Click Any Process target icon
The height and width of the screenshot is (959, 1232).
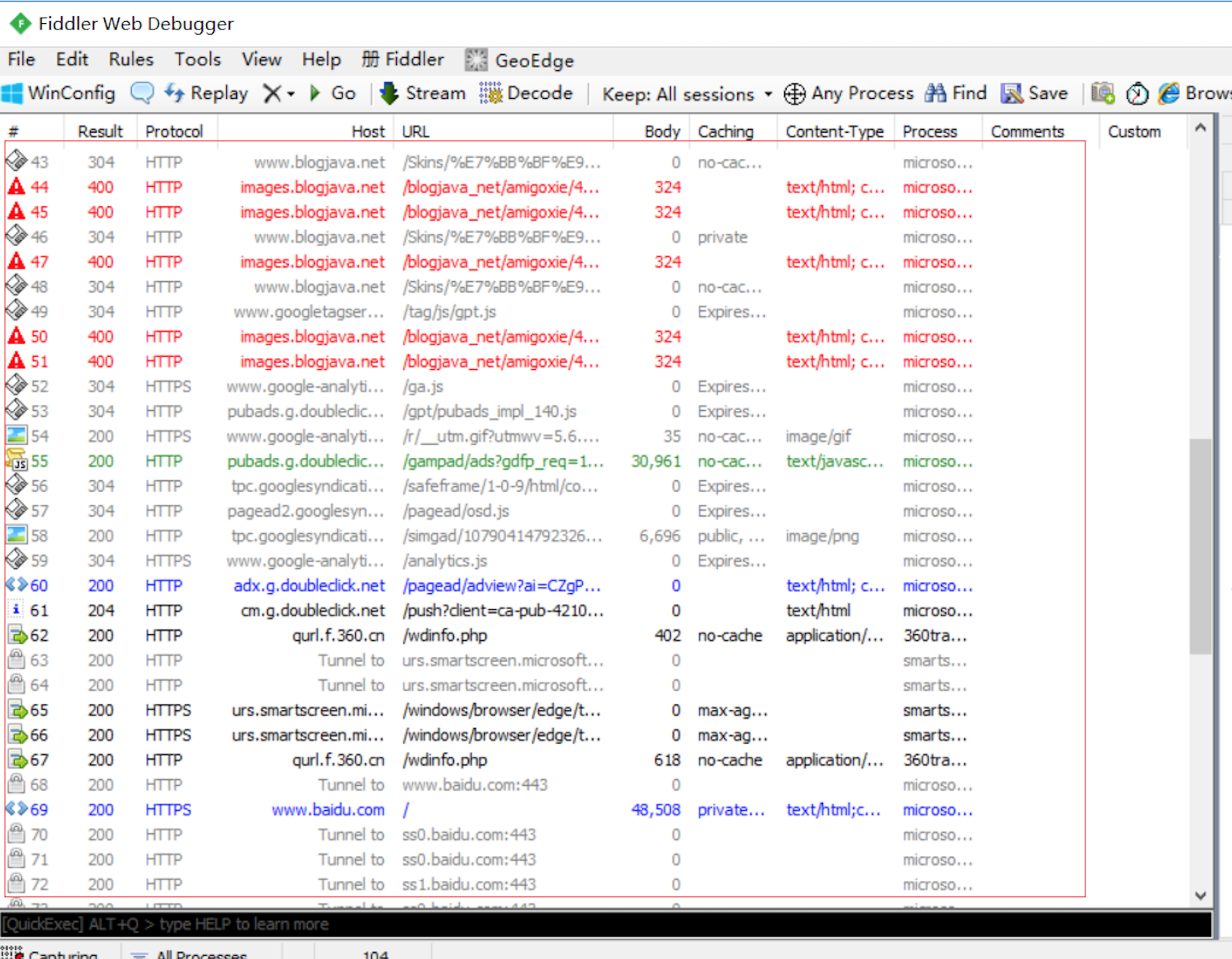click(x=794, y=93)
